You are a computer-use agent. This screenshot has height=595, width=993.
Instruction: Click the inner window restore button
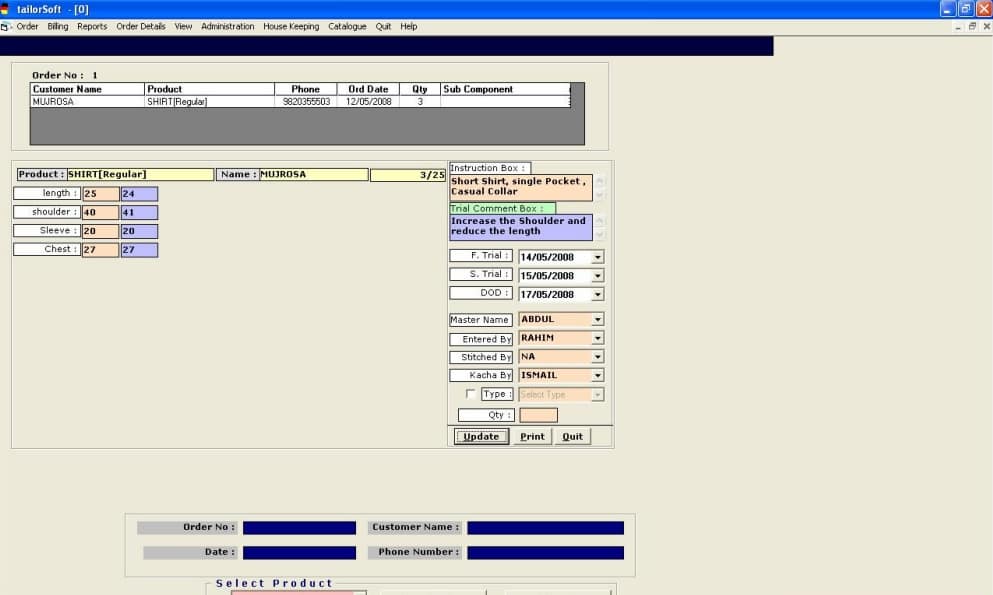pos(971,26)
